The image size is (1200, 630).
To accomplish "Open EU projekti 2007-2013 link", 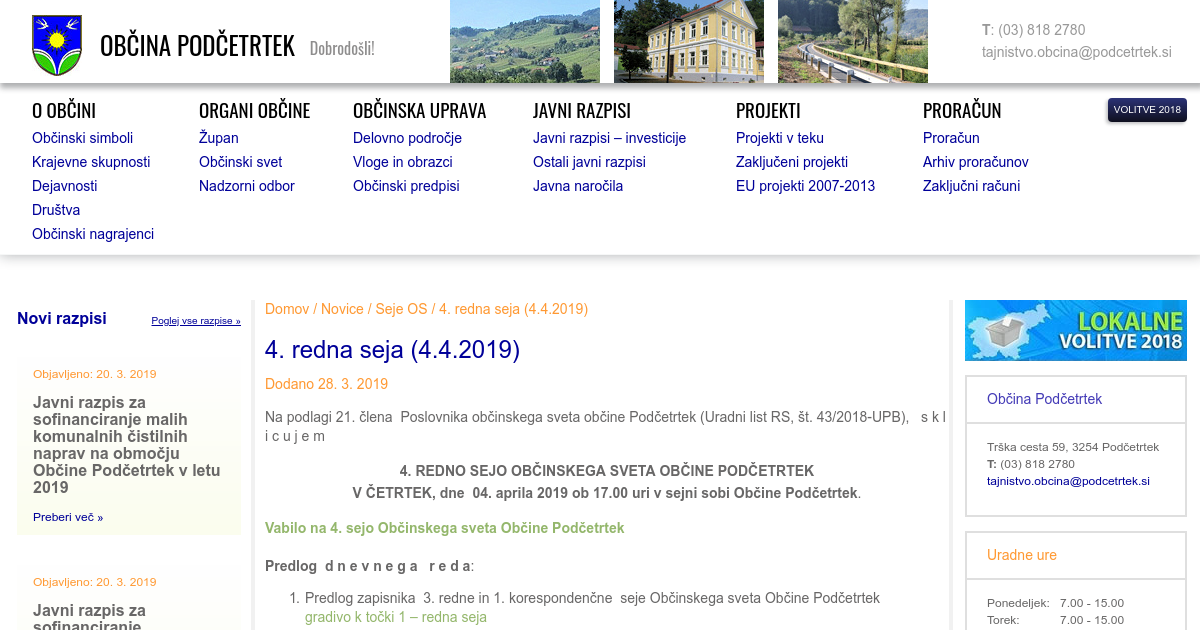I will point(805,186).
